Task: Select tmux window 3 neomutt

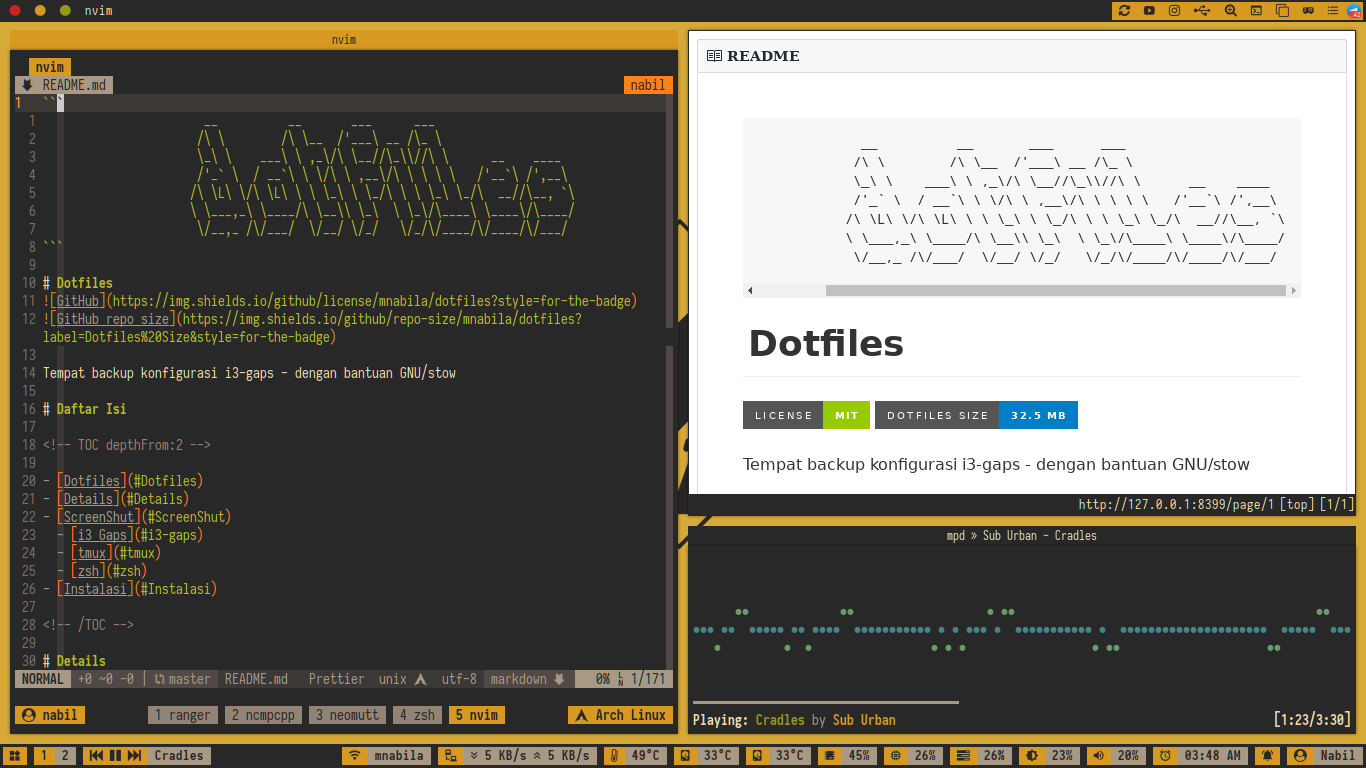Action: click(x=346, y=715)
